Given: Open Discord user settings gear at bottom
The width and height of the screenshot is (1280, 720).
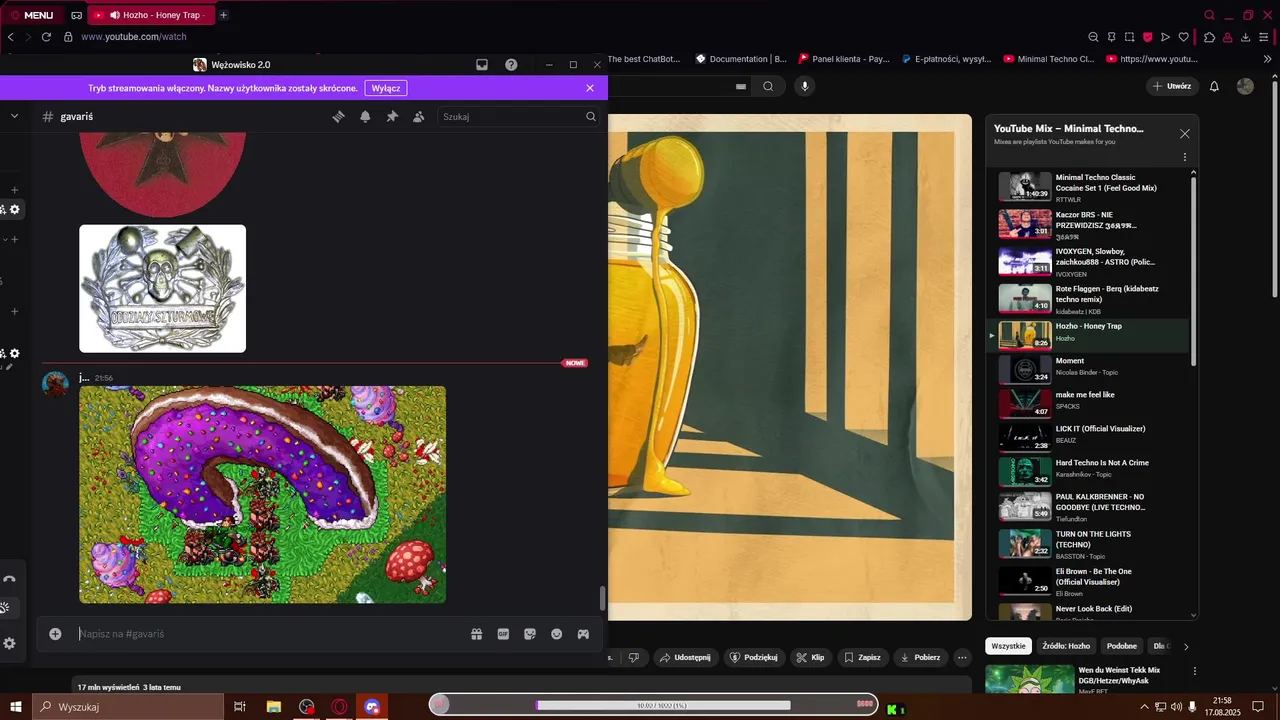Looking at the screenshot, I should pos(9,643).
